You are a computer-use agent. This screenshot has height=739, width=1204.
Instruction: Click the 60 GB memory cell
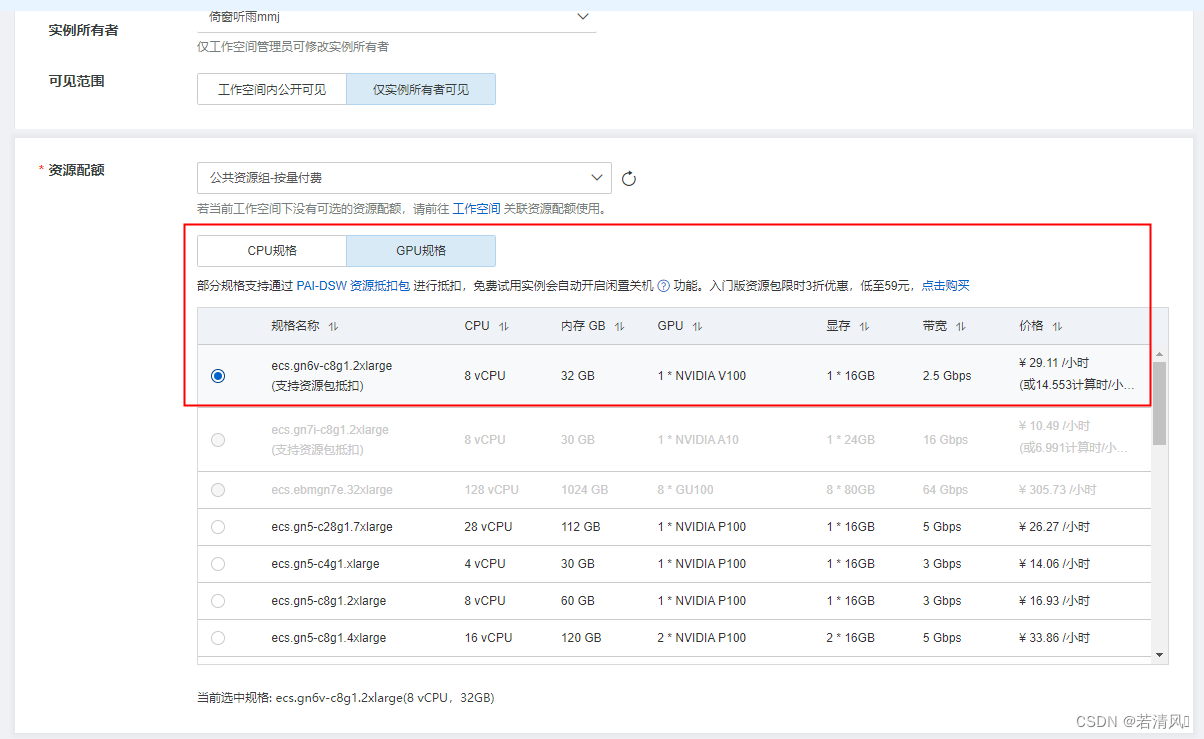[x=578, y=601]
